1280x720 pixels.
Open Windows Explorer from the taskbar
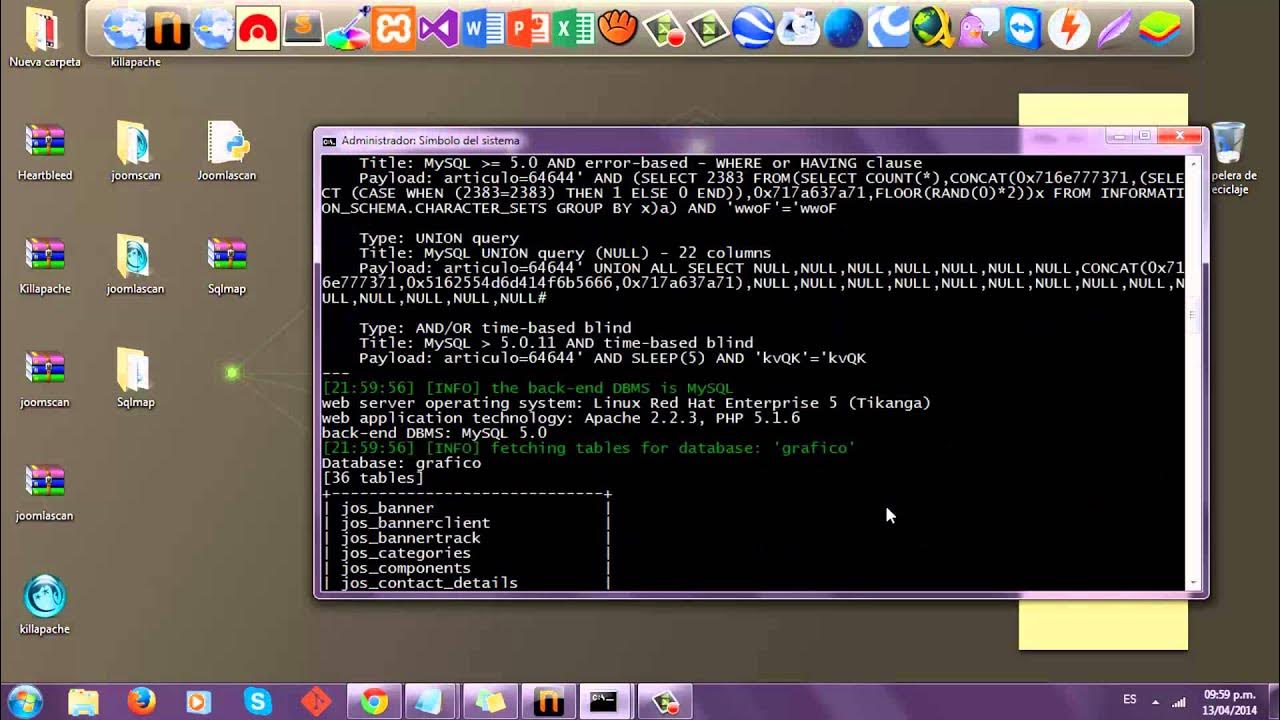pyautogui.click(x=85, y=702)
